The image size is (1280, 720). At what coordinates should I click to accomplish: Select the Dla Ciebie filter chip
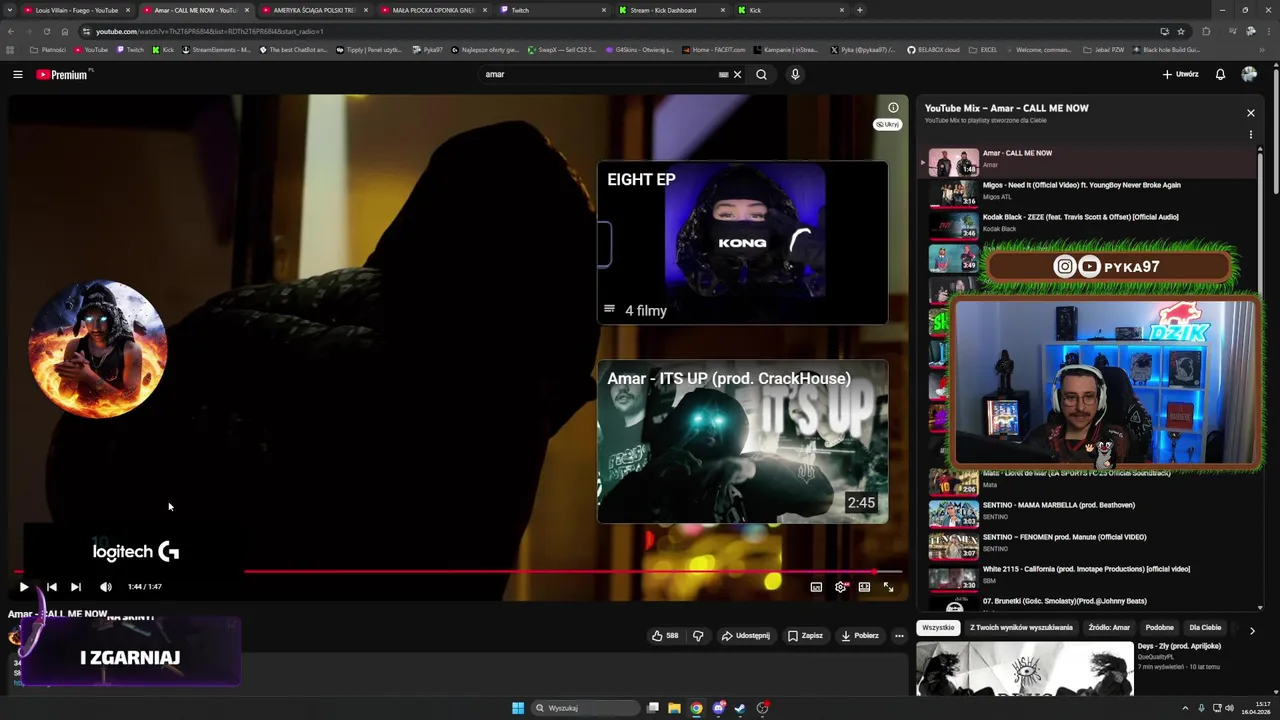point(1205,627)
